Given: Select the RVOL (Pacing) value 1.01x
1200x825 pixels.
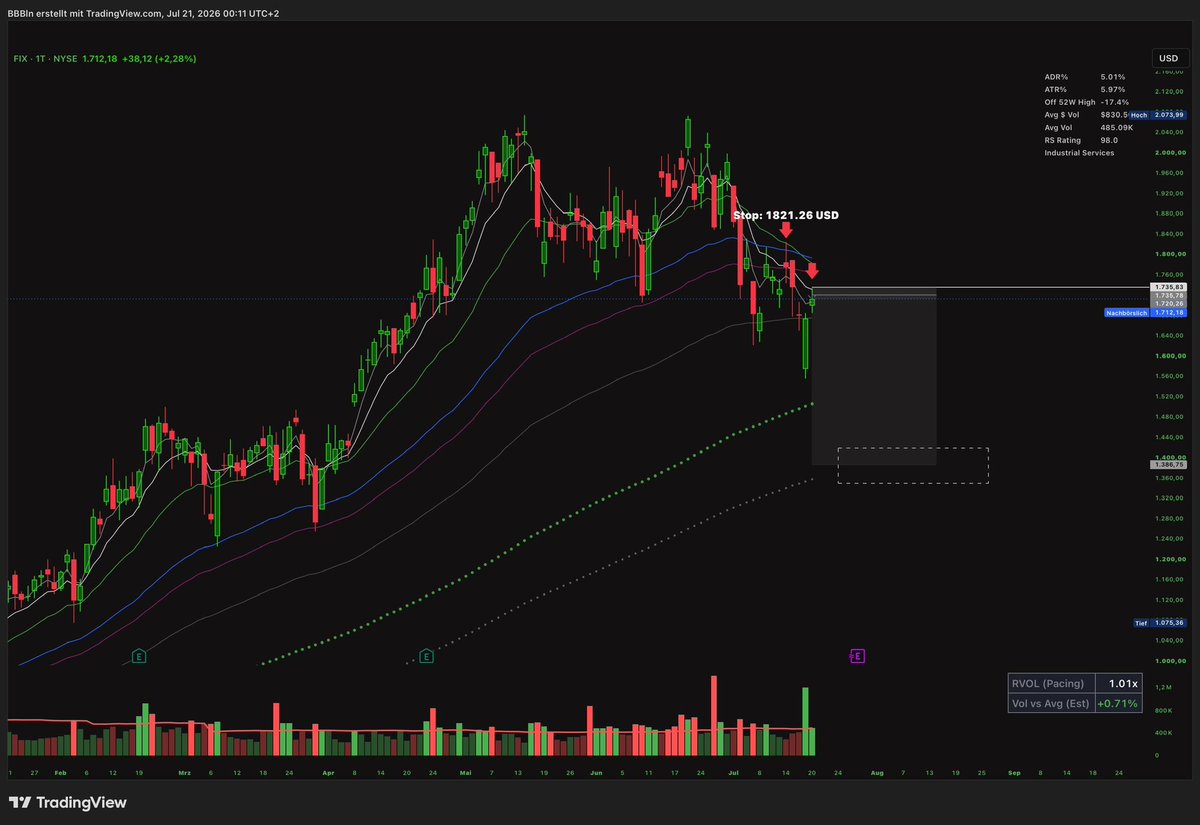Looking at the screenshot, I should tap(1122, 684).
